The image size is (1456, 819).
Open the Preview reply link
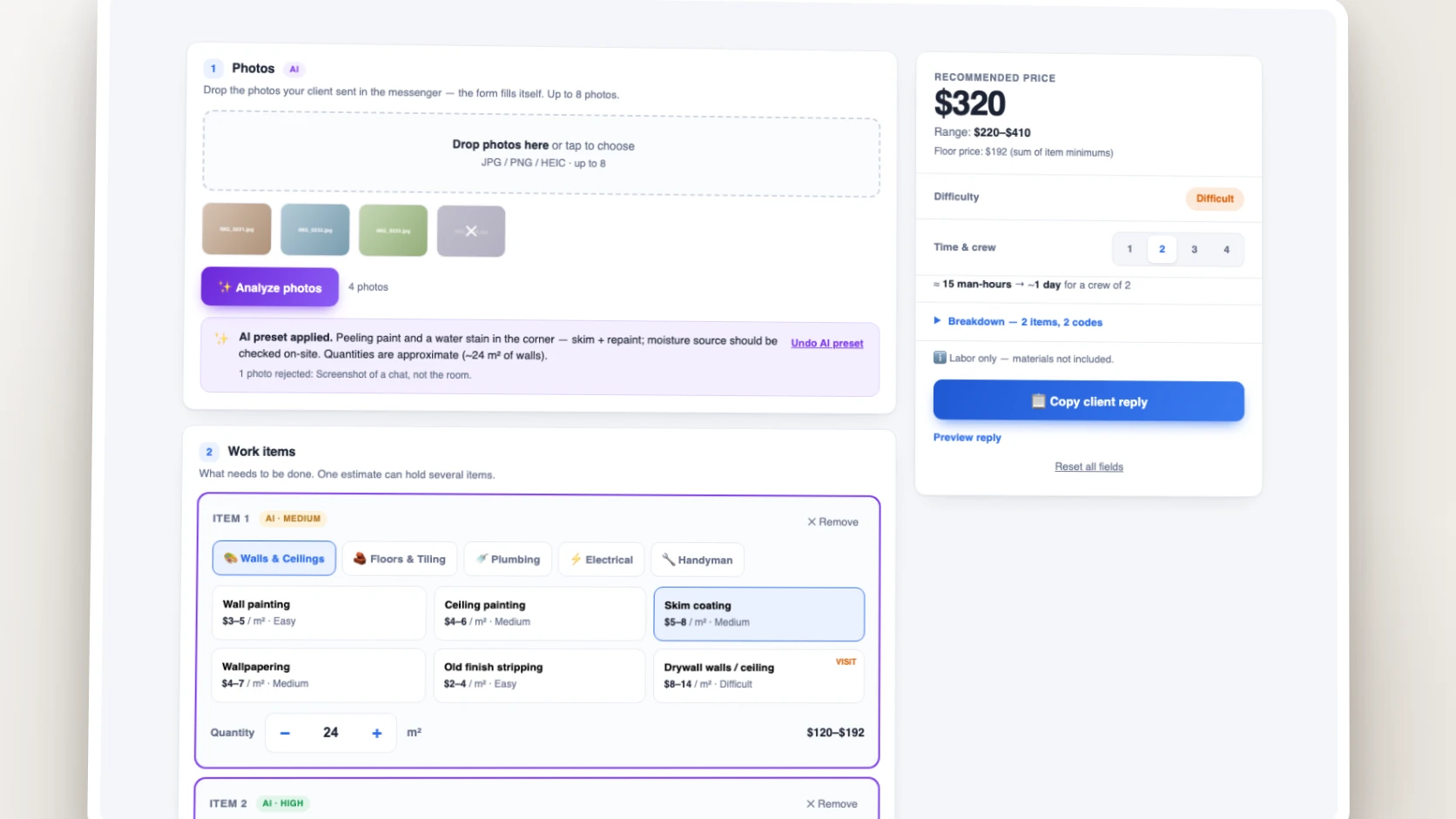tap(967, 438)
